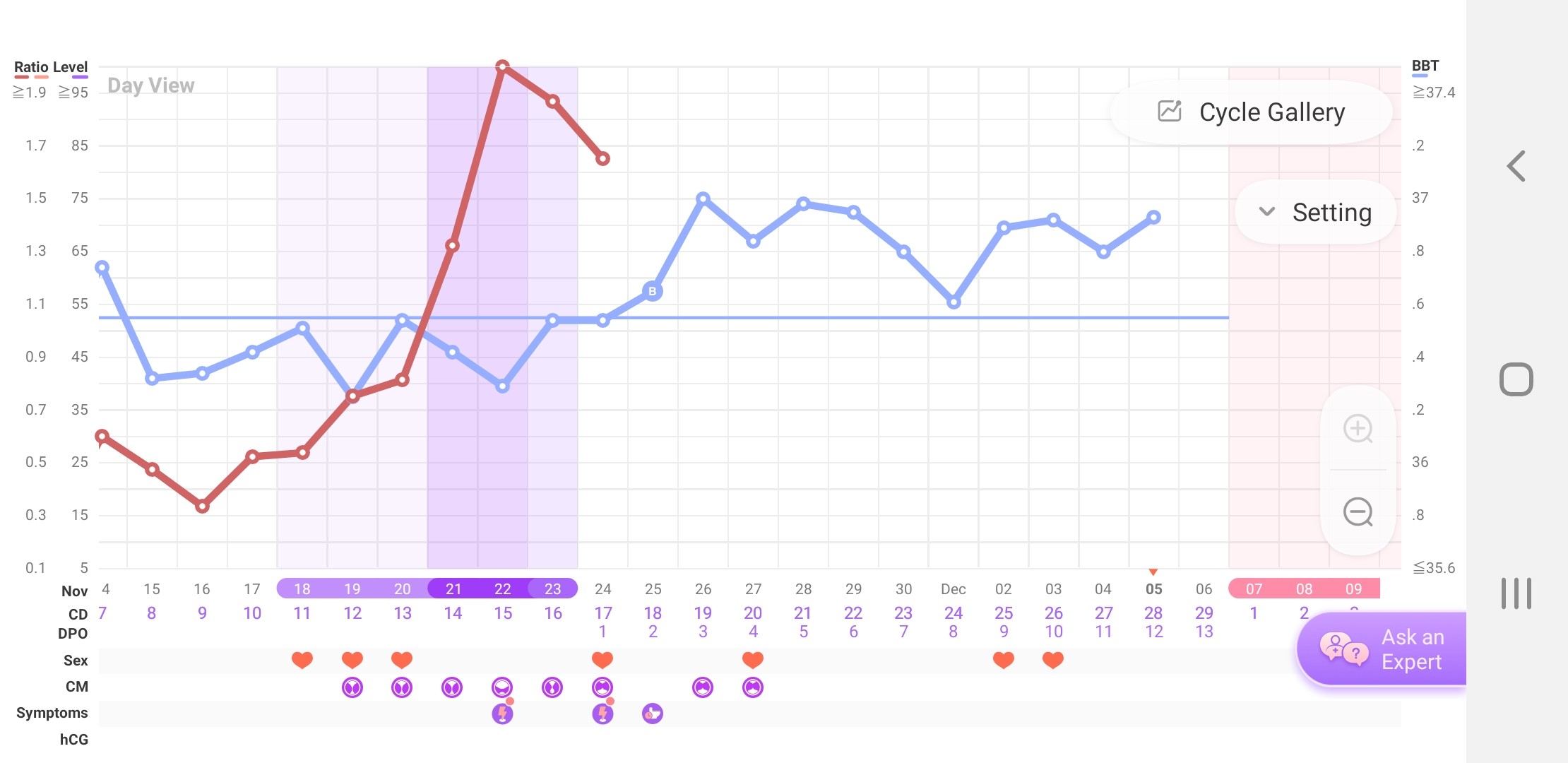1568x763 pixels.
Task: Expand the Setting dropdown
Action: pyautogui.click(x=1315, y=212)
